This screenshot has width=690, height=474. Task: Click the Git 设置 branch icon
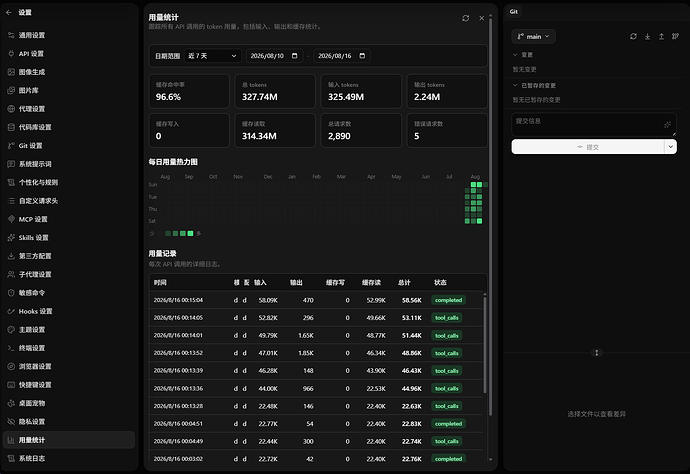coord(11,146)
